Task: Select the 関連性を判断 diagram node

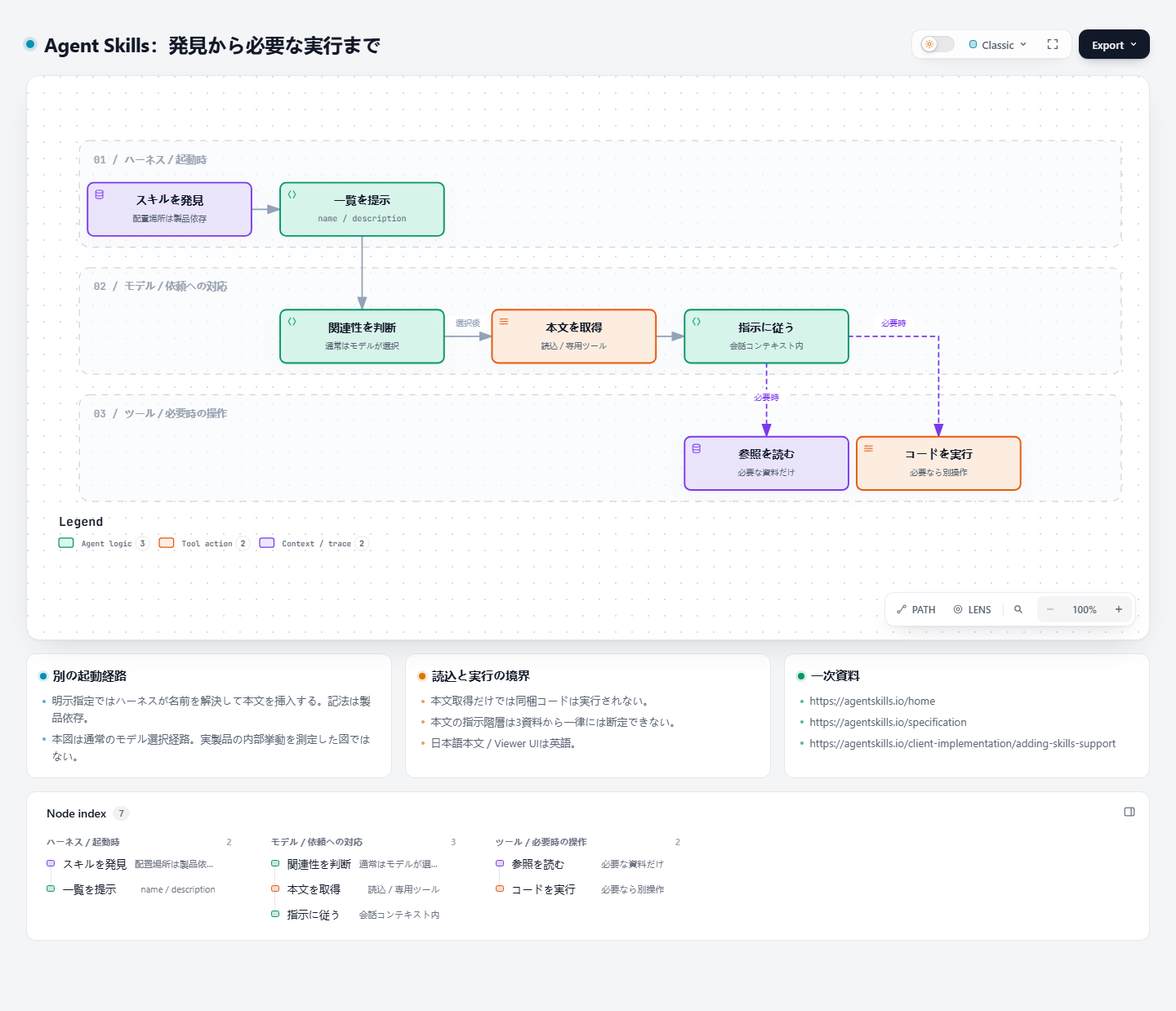Action: coord(362,336)
